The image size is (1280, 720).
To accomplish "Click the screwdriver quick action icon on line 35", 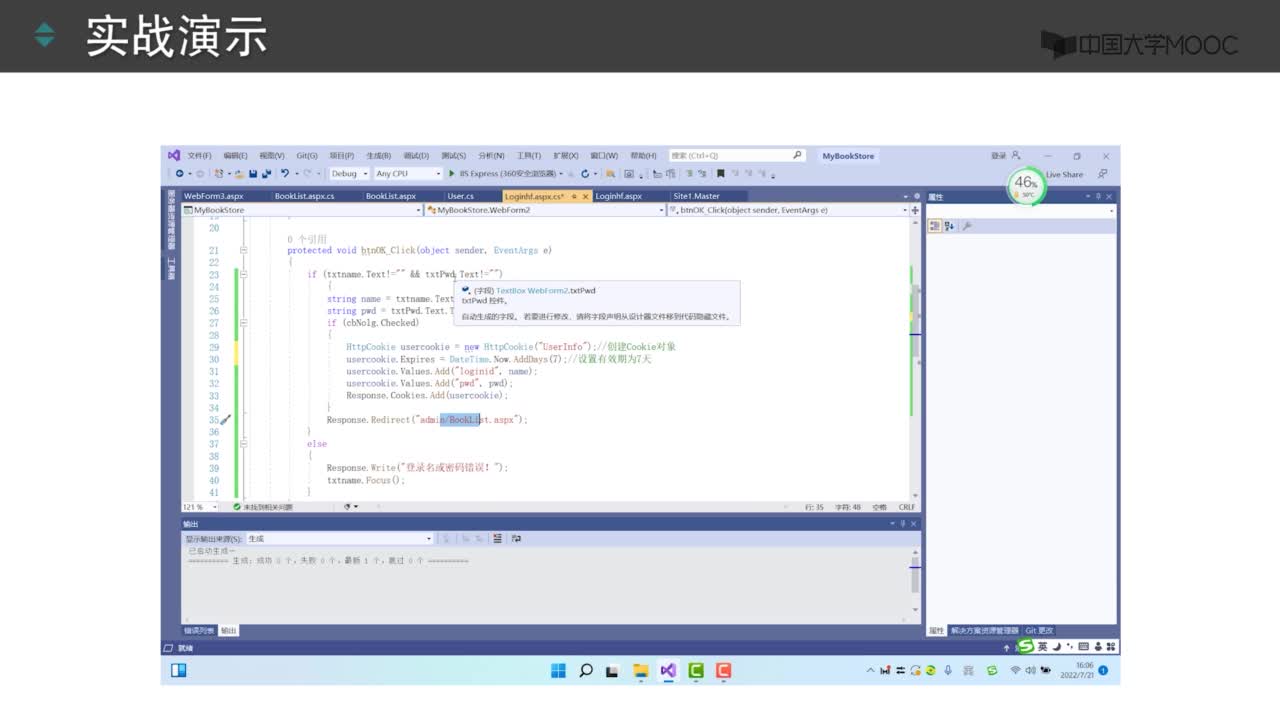I will 225,420.
